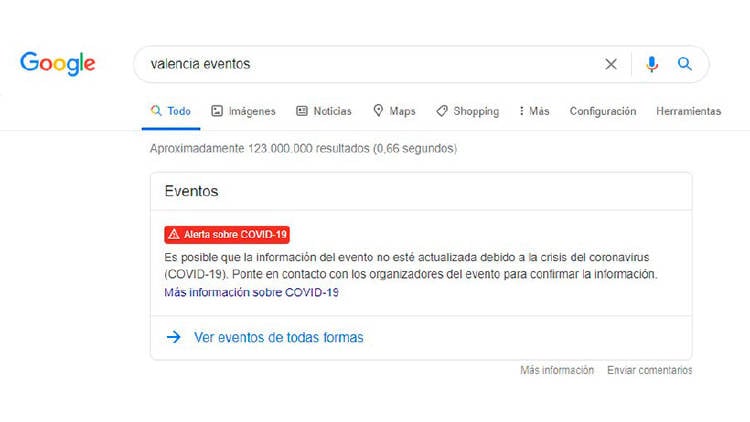750x422 pixels.
Task: Click the Shopping tag icon
Action: (441, 111)
